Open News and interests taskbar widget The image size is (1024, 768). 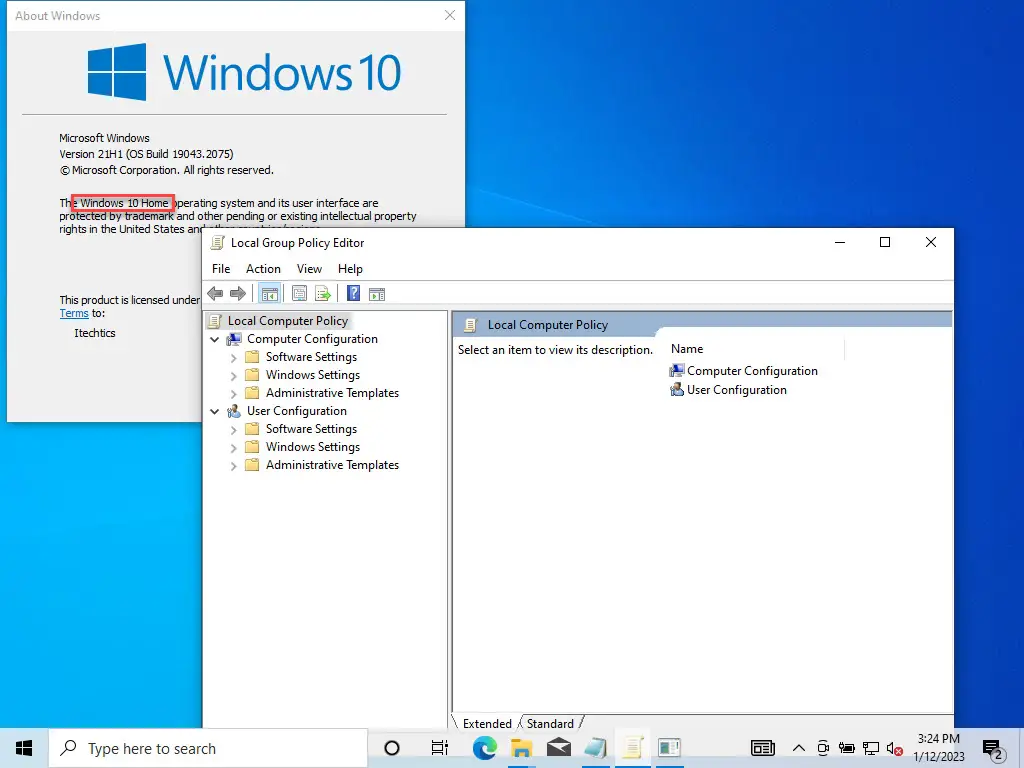click(x=763, y=748)
